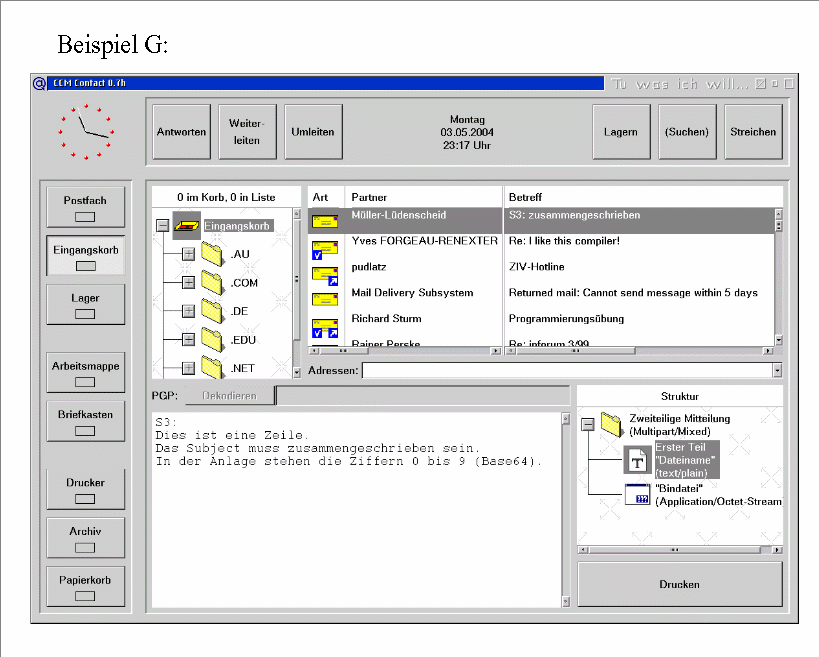Collapse the Zweiteilige Mitteilung structure node
Screen dimensions: 819x657
tap(588, 425)
